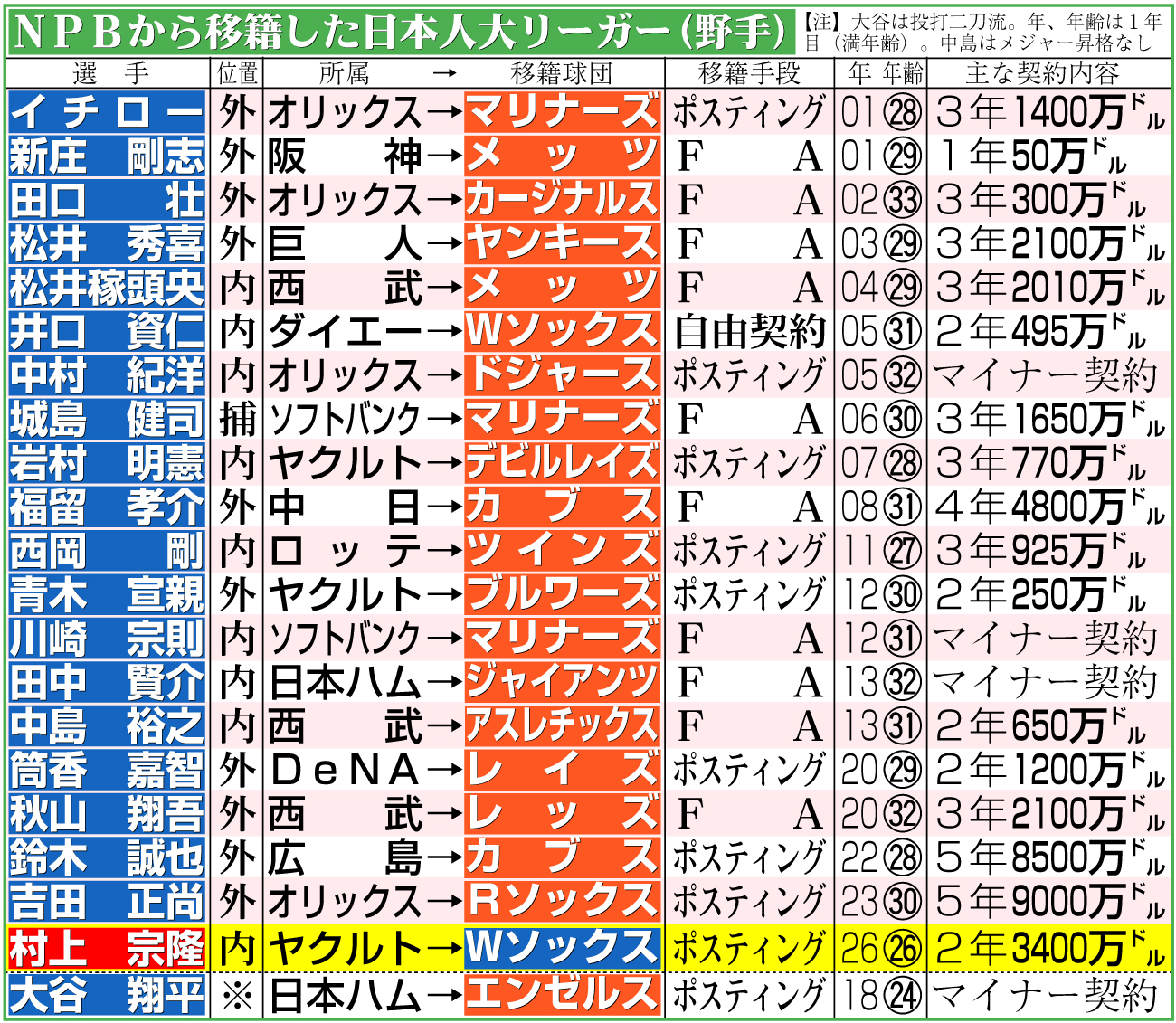
Task: Click the contract "5年9000万ドル"
Action: pos(1049,901)
